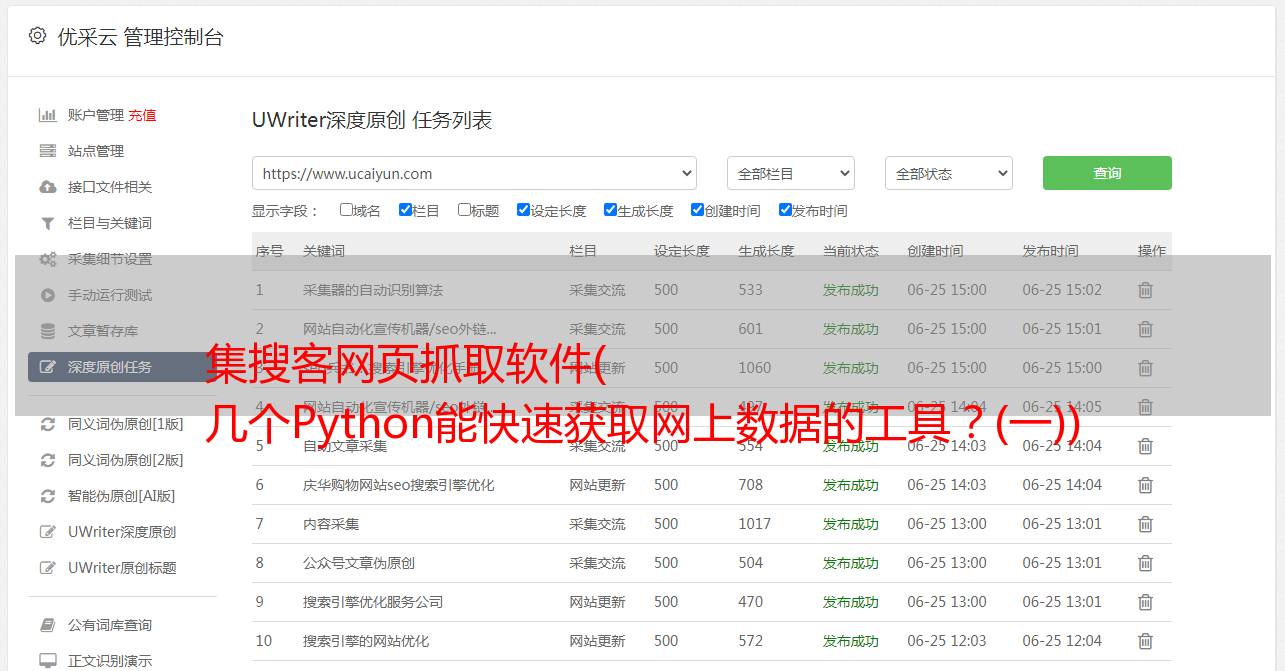Click the database icon for 文章暂存库

pyautogui.click(x=47, y=331)
